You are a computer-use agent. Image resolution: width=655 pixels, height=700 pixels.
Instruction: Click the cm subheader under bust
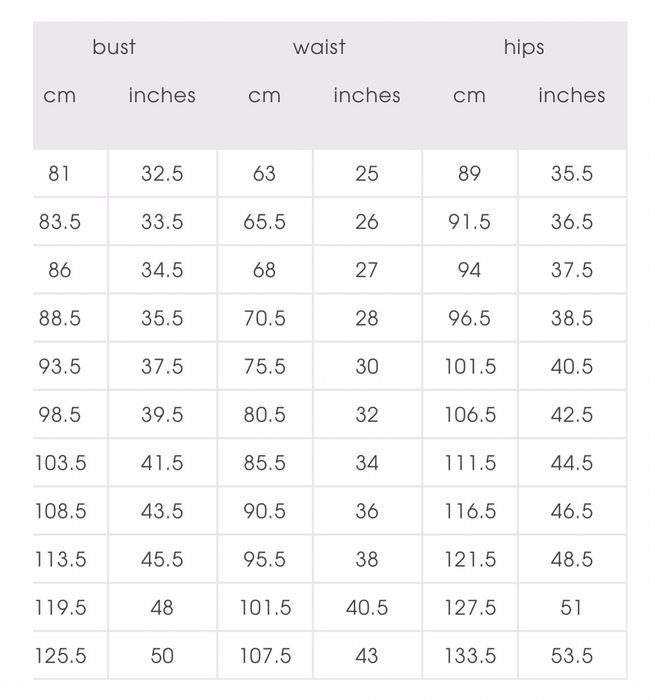click(60, 96)
